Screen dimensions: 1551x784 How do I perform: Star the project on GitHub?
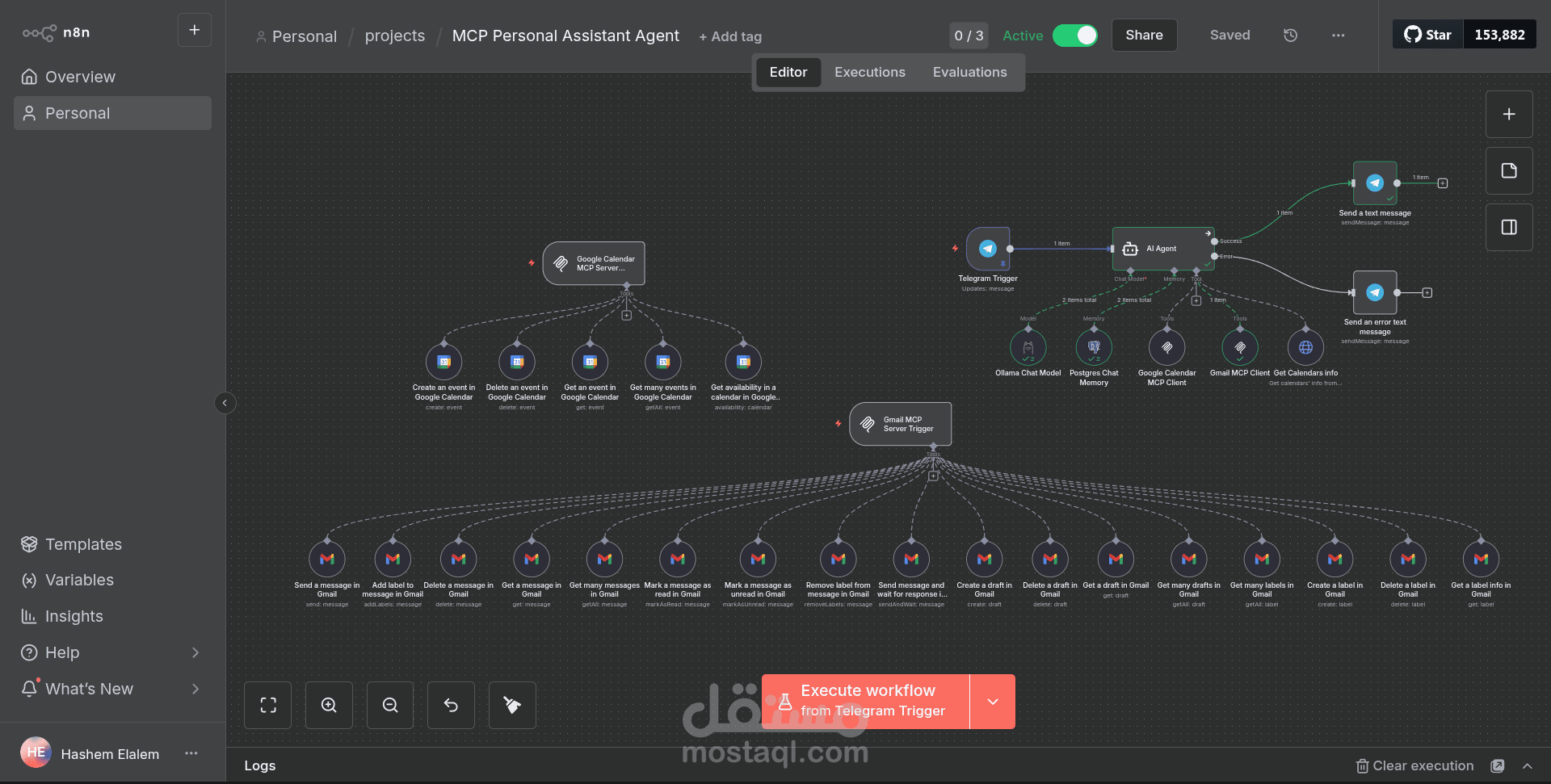pyautogui.click(x=1428, y=35)
